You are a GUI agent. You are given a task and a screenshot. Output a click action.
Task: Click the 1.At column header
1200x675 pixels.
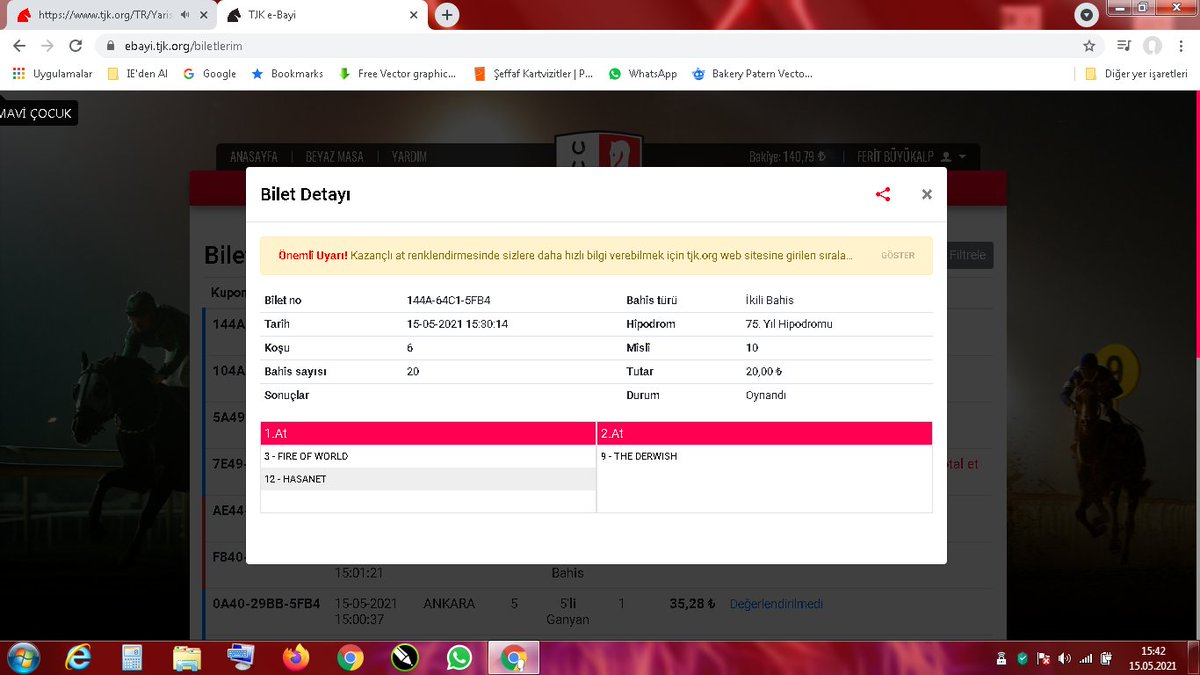pyautogui.click(x=428, y=433)
